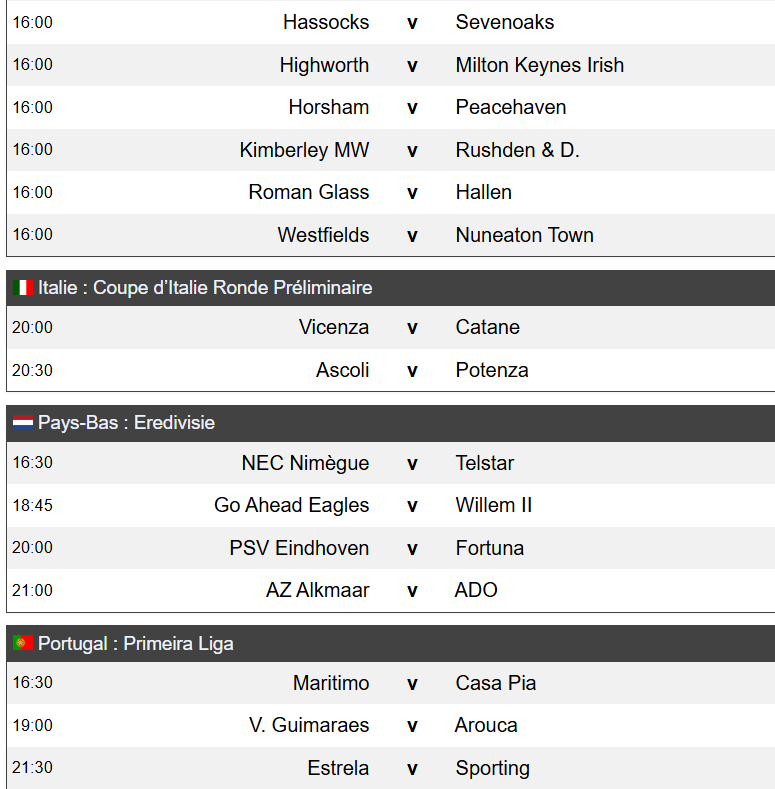Viewport: 775px width, 789px height.
Task: Click the Italy flag icon
Action: tap(23, 288)
